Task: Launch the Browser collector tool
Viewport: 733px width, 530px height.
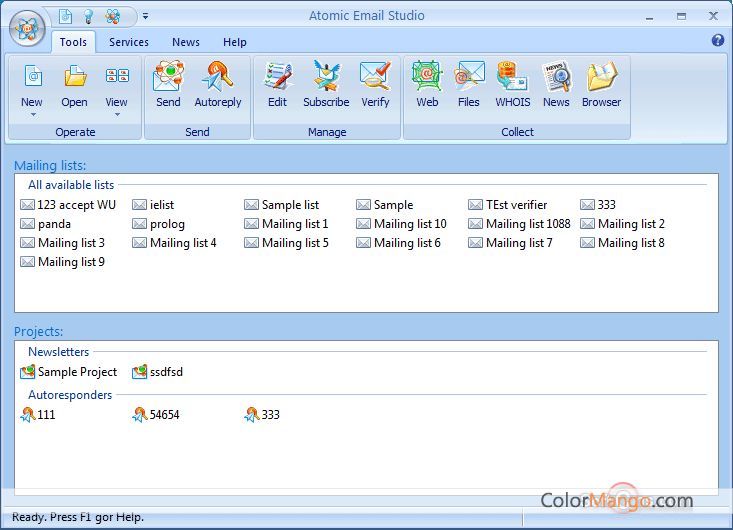Action: point(602,84)
